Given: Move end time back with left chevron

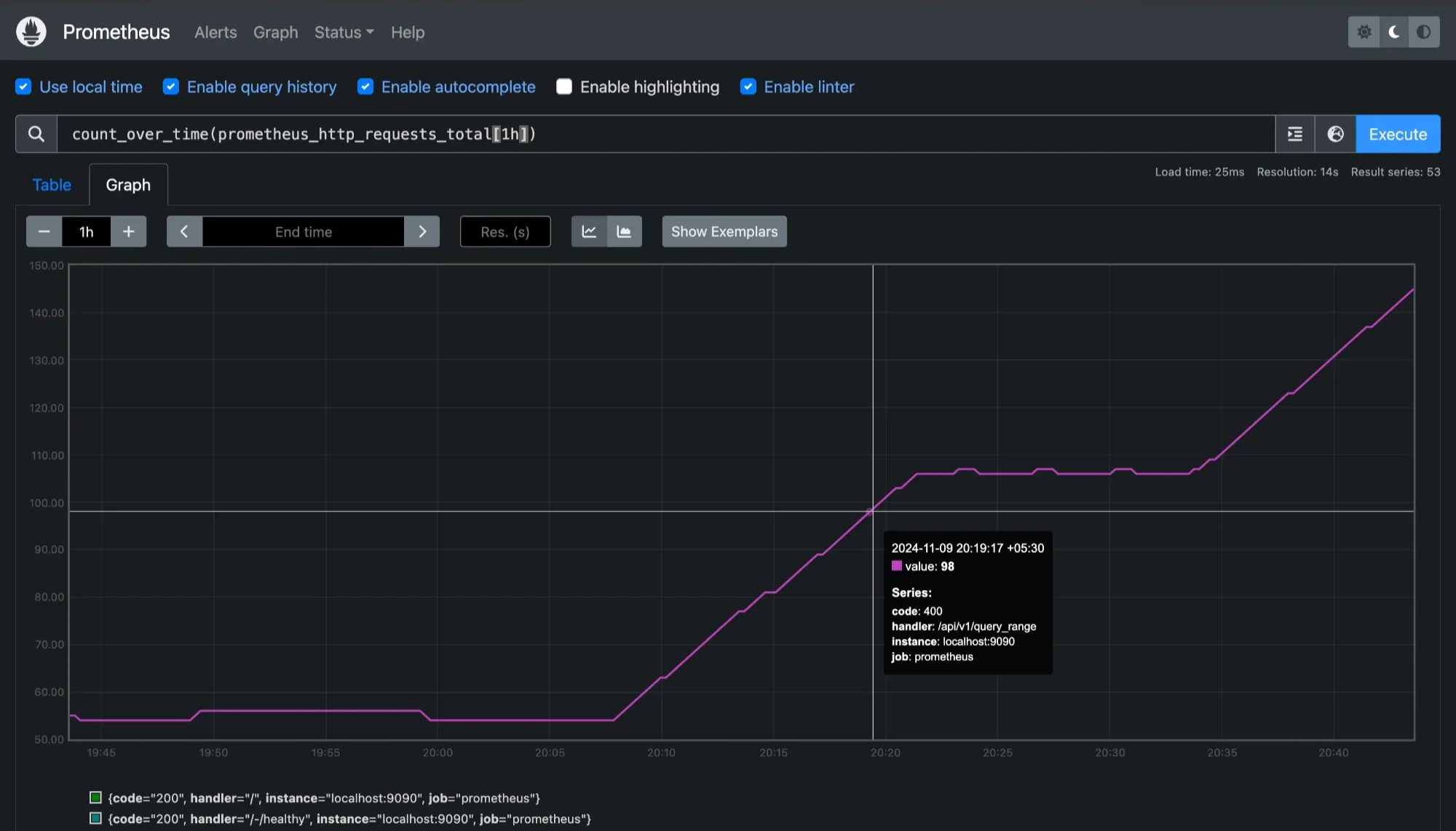Looking at the screenshot, I should pyautogui.click(x=184, y=231).
